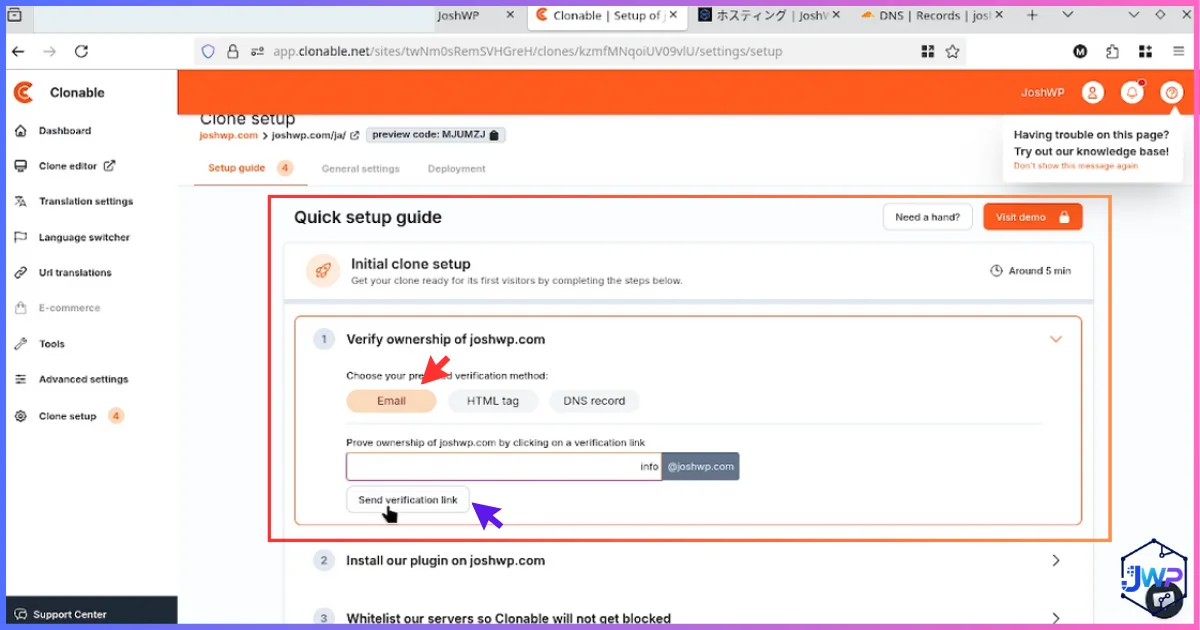Click the Clonable logo
The image size is (1200, 630).
click(59, 92)
